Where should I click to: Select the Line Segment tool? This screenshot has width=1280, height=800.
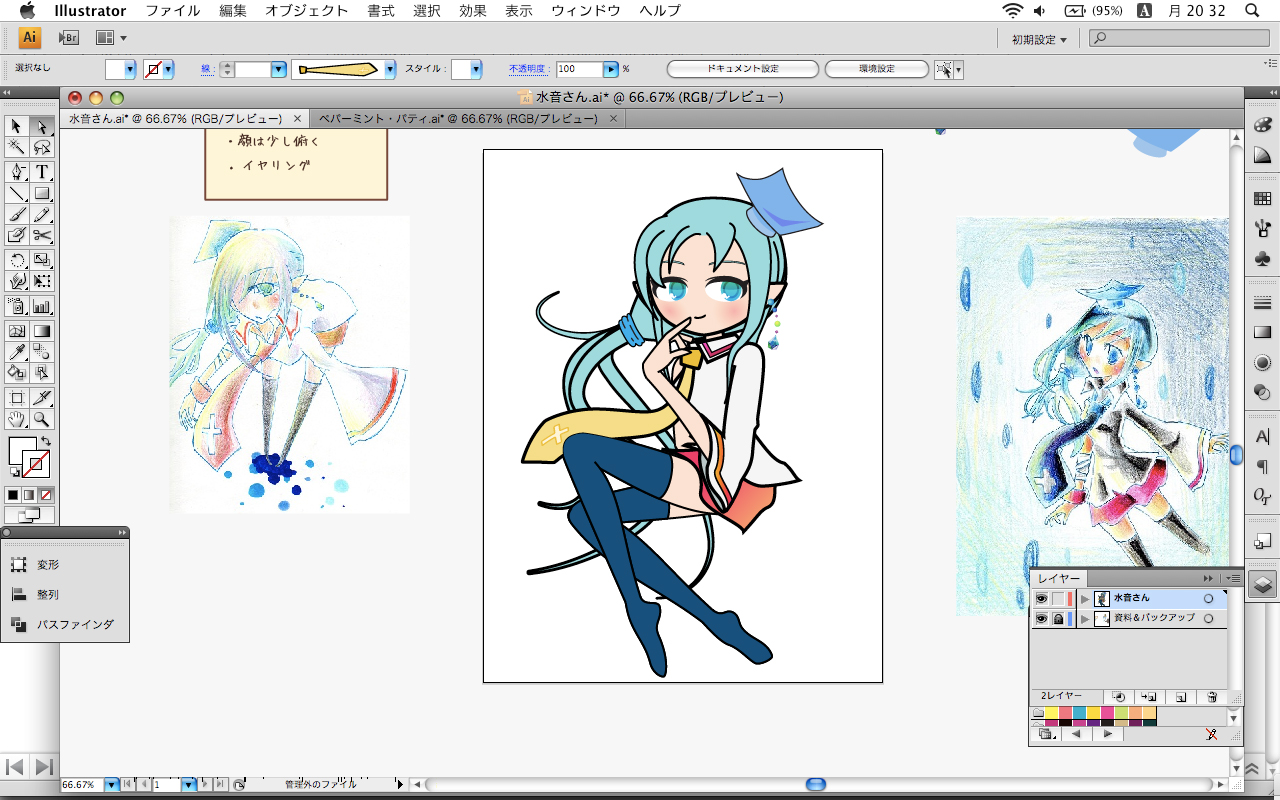17,193
